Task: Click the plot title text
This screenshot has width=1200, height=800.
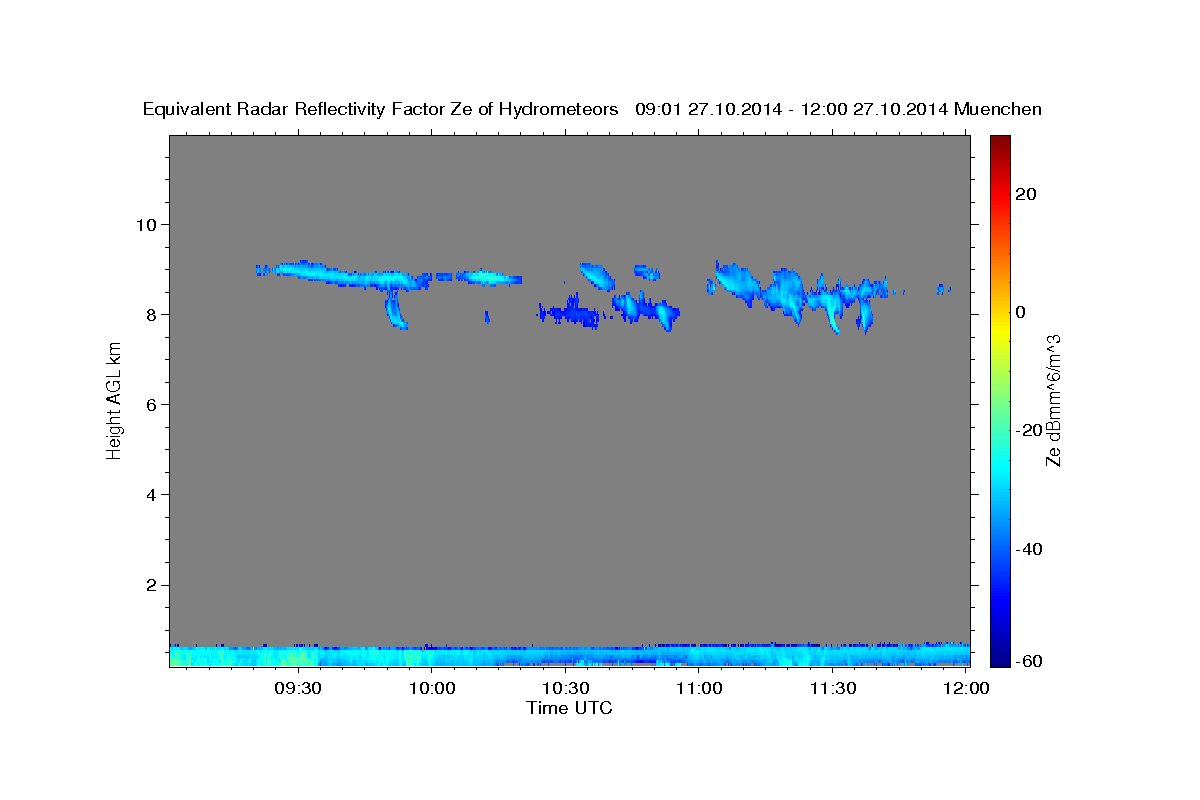Action: point(592,109)
